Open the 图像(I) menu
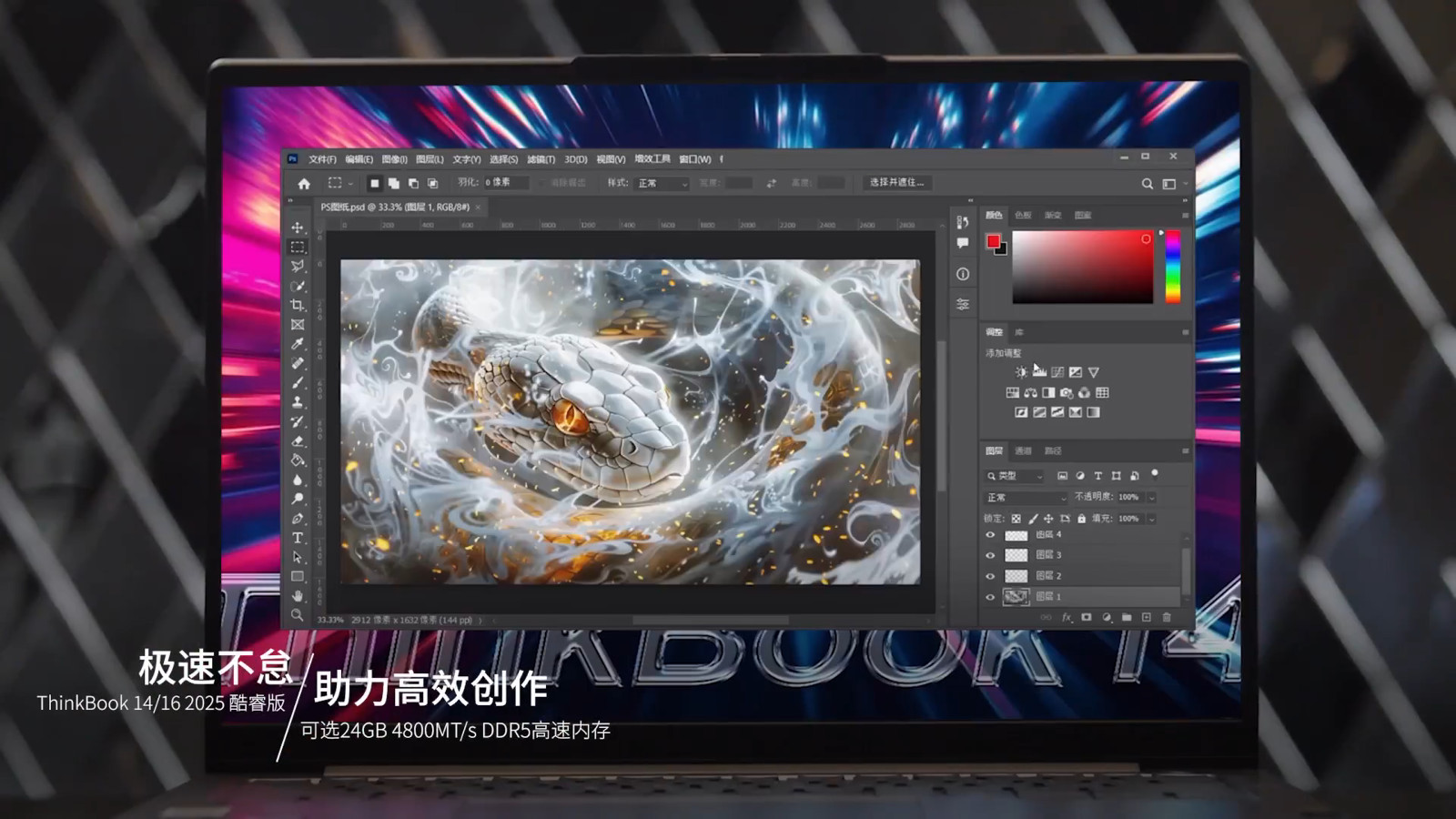This screenshot has height=819, width=1456. coord(394,159)
